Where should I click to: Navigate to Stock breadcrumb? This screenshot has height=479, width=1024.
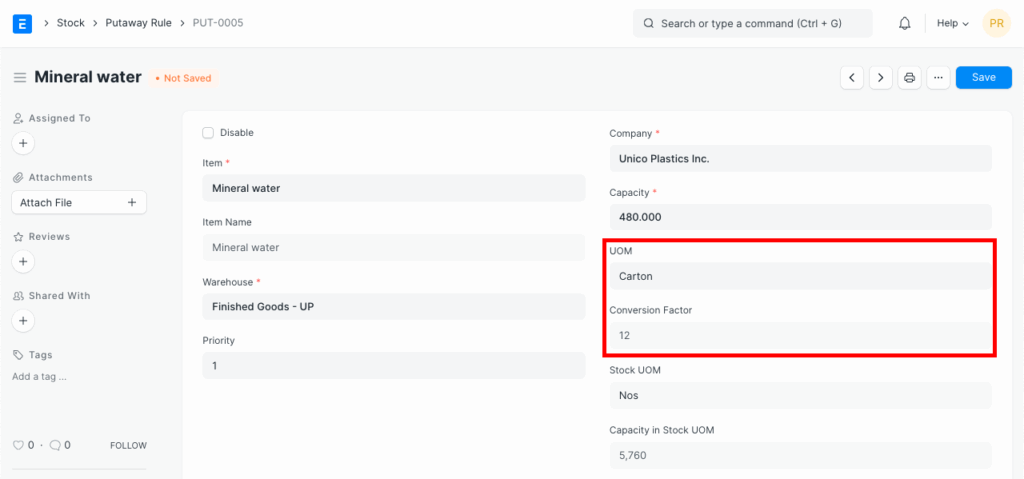coord(70,23)
